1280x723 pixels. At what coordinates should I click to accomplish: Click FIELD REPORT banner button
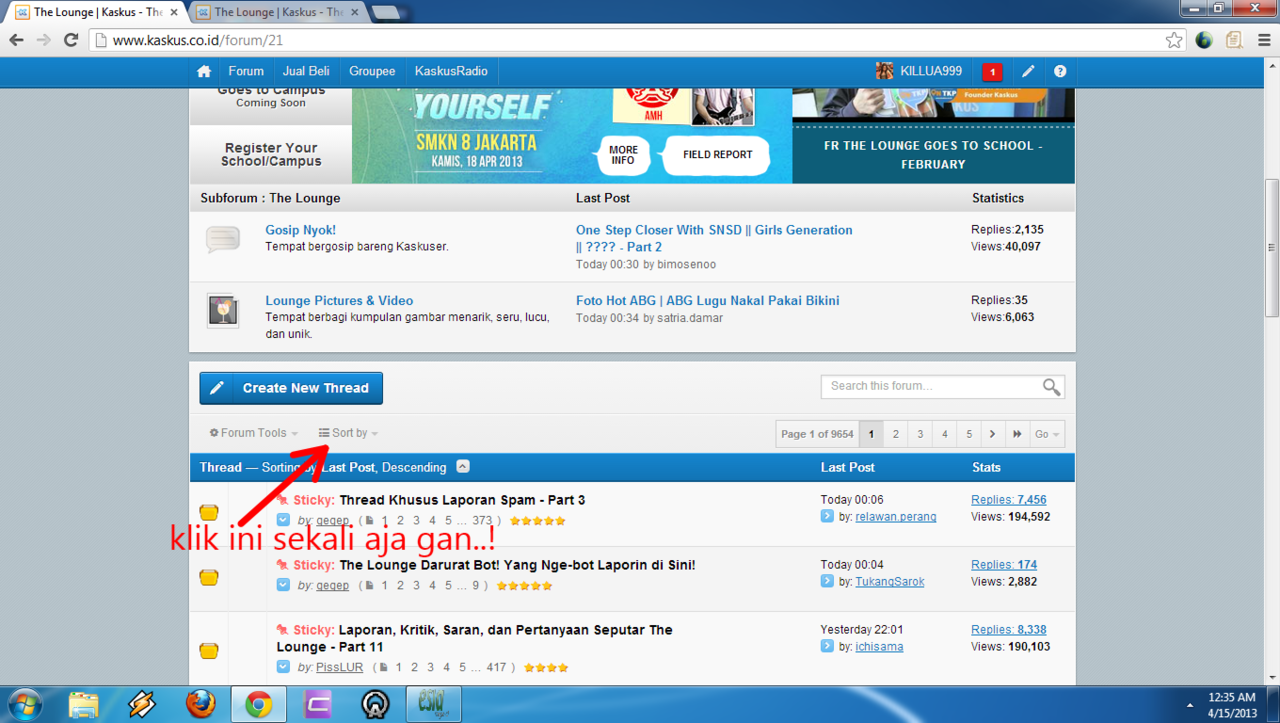[x=717, y=155]
